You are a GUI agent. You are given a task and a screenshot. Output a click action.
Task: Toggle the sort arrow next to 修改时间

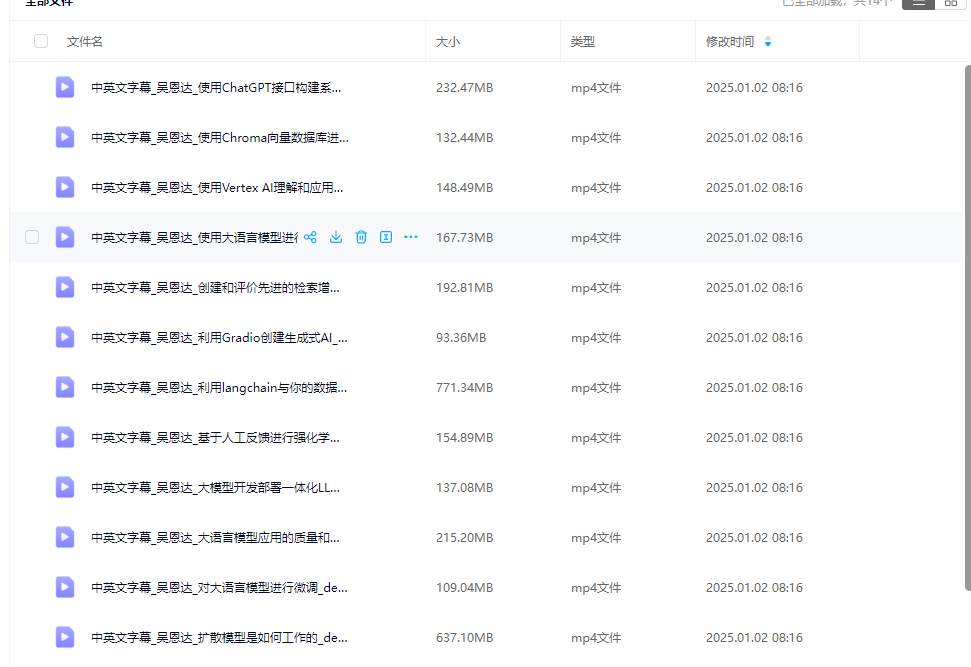[x=768, y=41]
